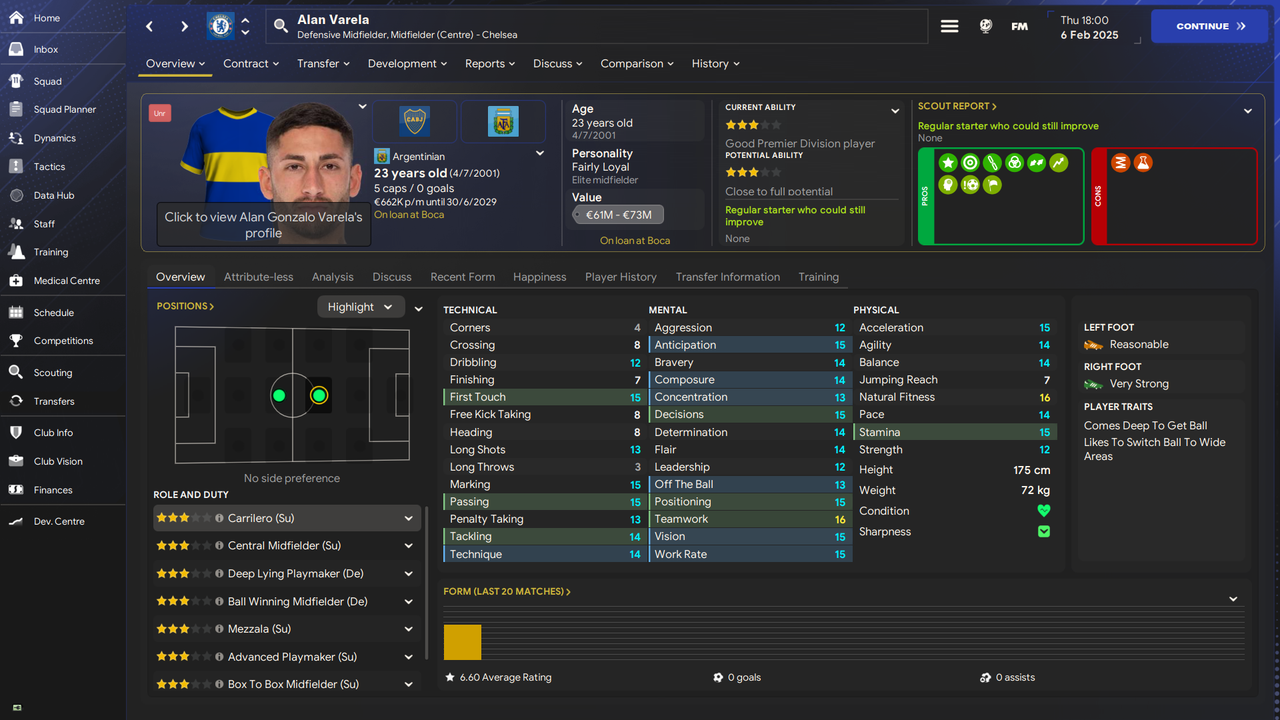Toggle the Unr status badge
Viewport: 1280px width, 720px height.
point(160,113)
